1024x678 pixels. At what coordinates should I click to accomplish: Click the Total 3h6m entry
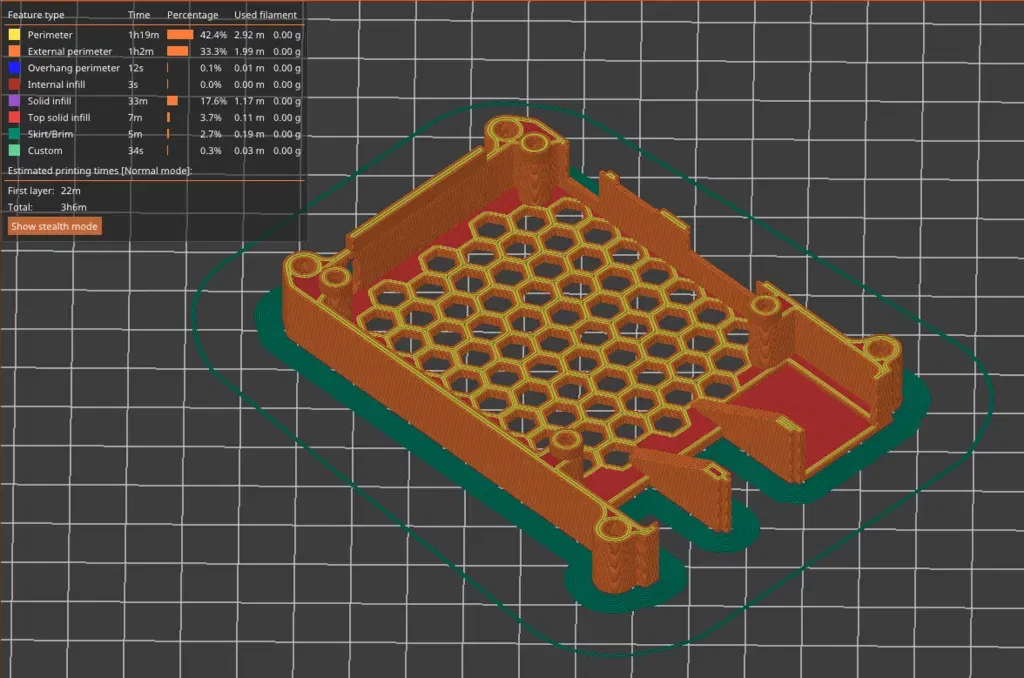47,207
